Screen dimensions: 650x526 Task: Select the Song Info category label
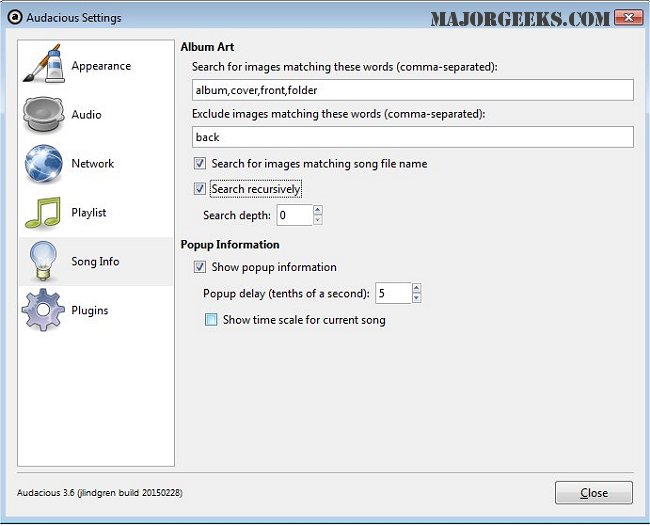coord(95,261)
